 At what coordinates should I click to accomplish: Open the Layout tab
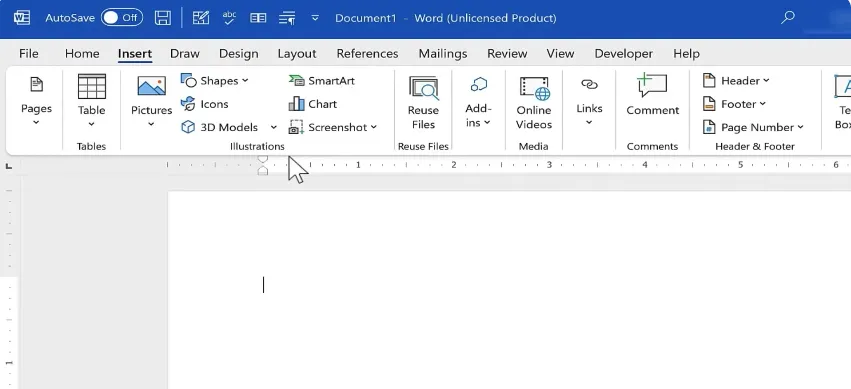click(297, 54)
